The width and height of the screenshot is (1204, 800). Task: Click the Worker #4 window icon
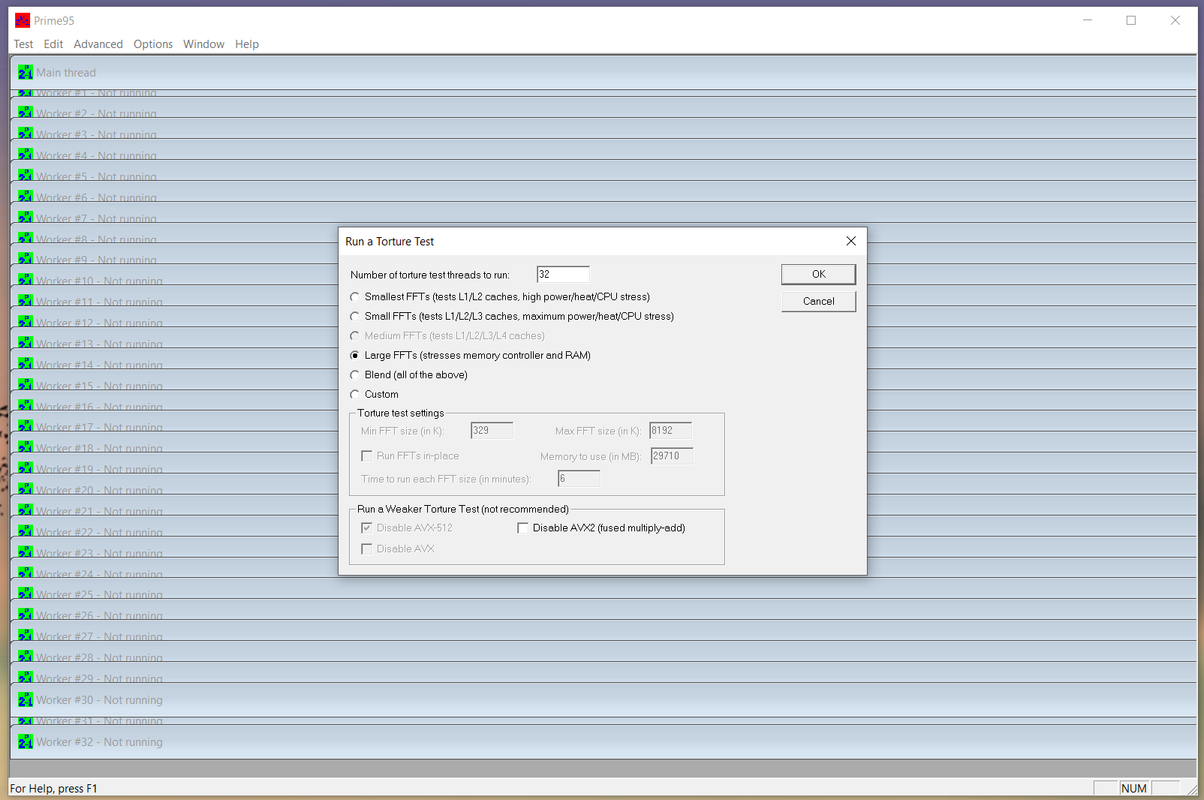click(25, 155)
